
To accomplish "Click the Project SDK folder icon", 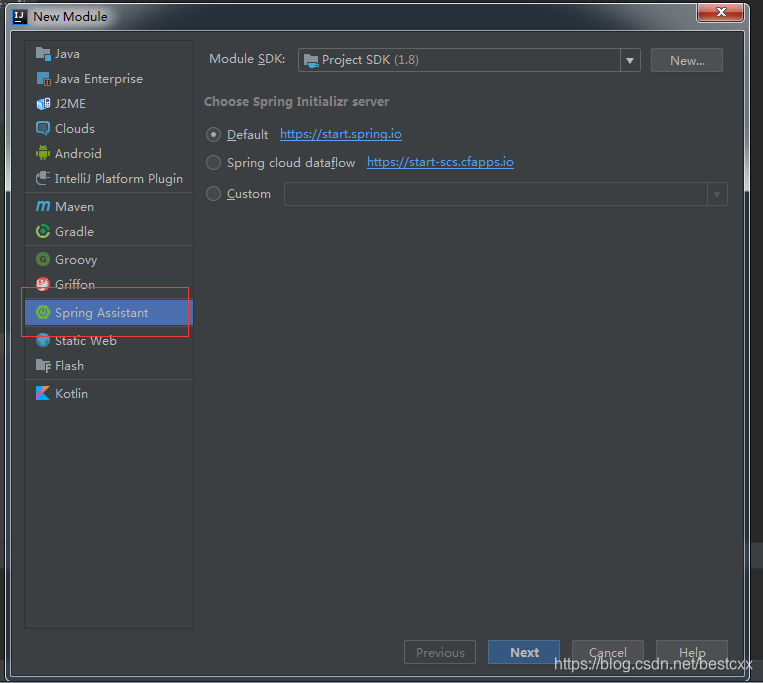I will [311, 60].
